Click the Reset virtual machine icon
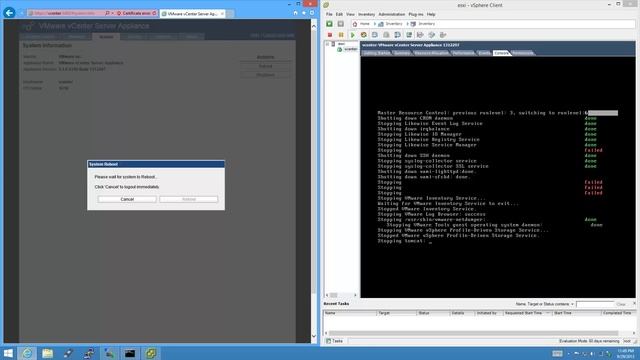This screenshot has width=640, height=360. (363, 35)
